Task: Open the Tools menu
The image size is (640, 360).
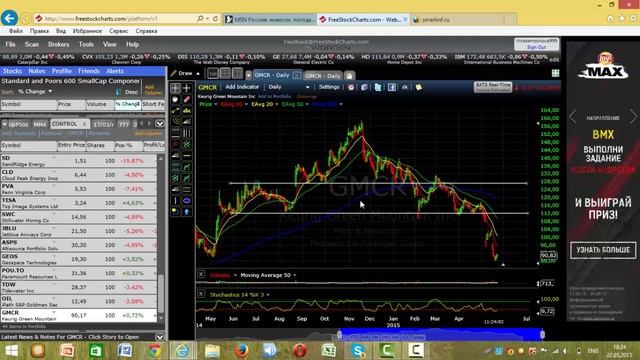Action: click(86, 44)
